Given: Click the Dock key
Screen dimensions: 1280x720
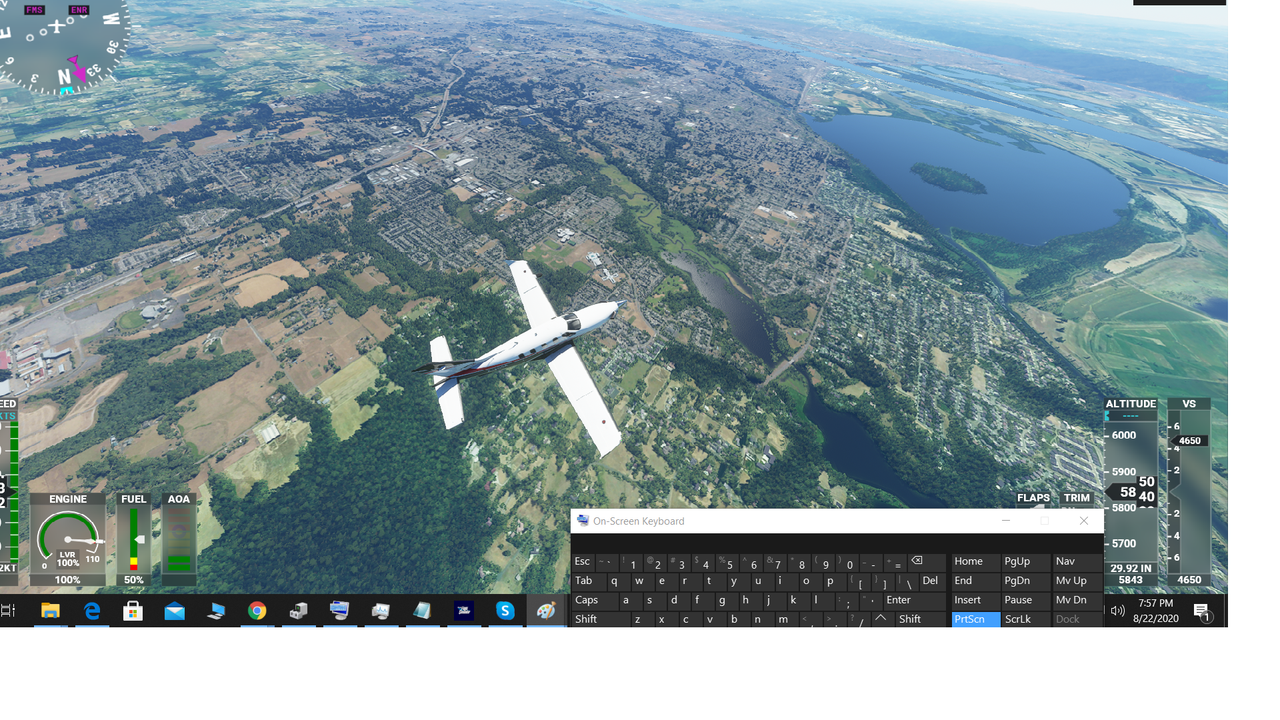Looking at the screenshot, I should (1077, 619).
